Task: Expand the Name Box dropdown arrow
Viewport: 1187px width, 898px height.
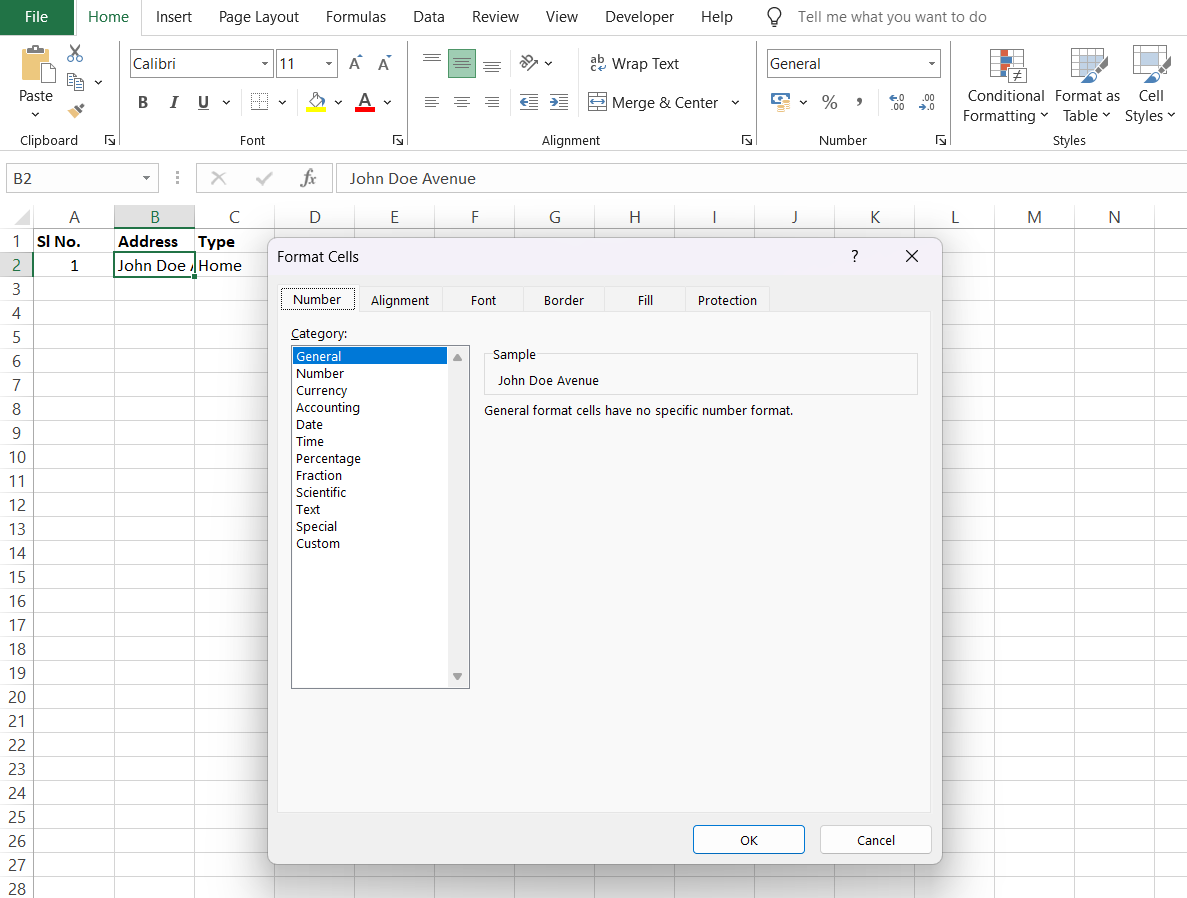Action: (x=146, y=179)
